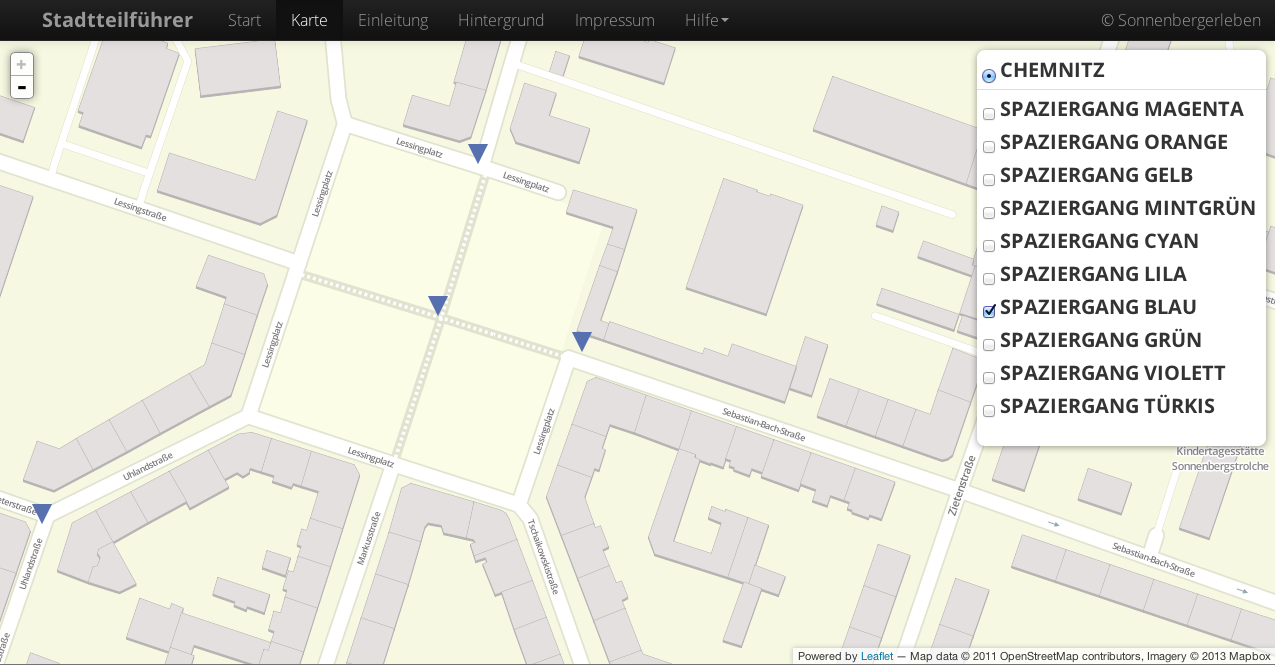Open the Hintergrund nav item
This screenshot has width=1275, height=665.
[x=501, y=20]
